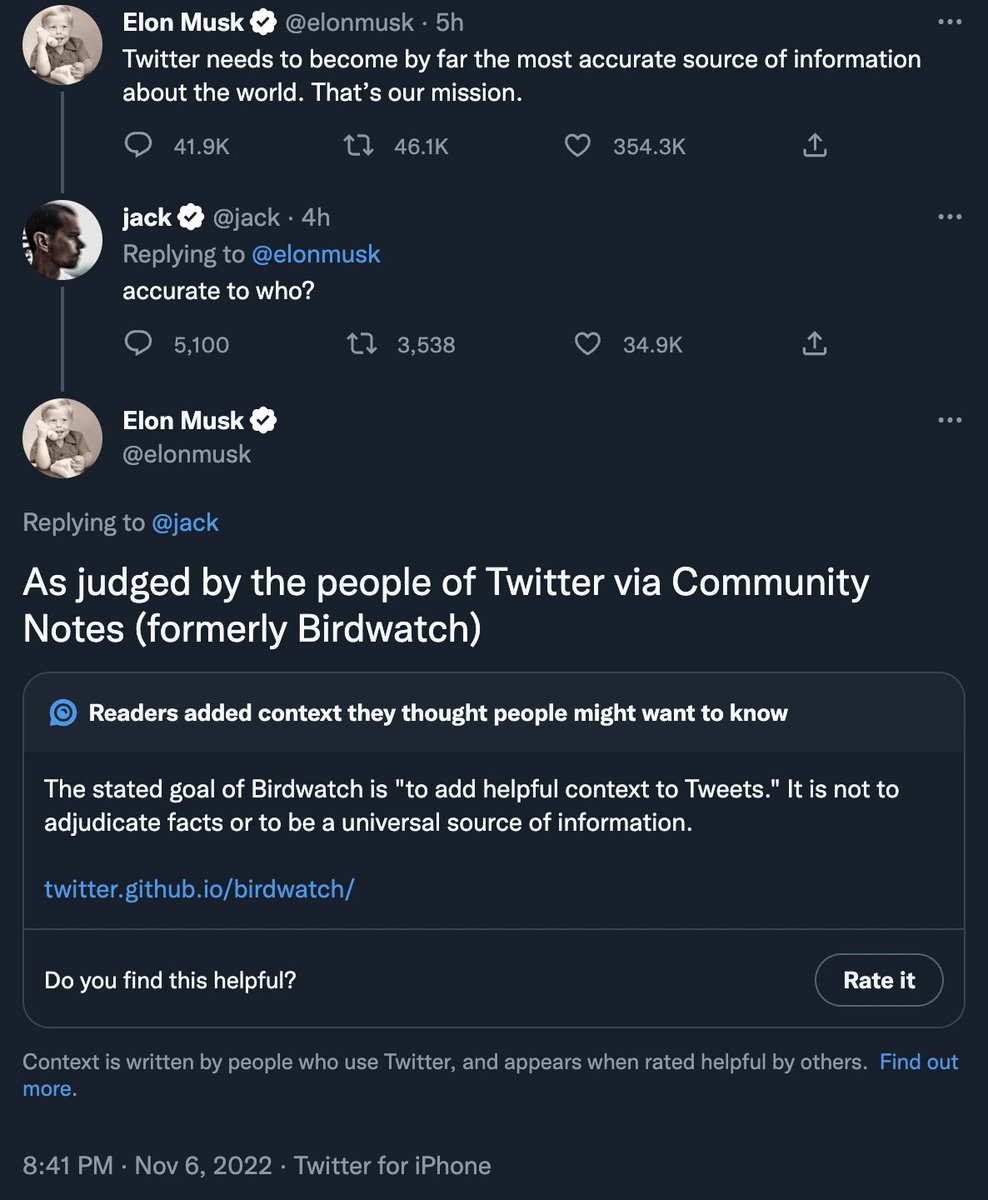Retweet the top Elon Musk tweet
Image resolution: width=988 pixels, height=1200 pixels.
click(x=358, y=146)
